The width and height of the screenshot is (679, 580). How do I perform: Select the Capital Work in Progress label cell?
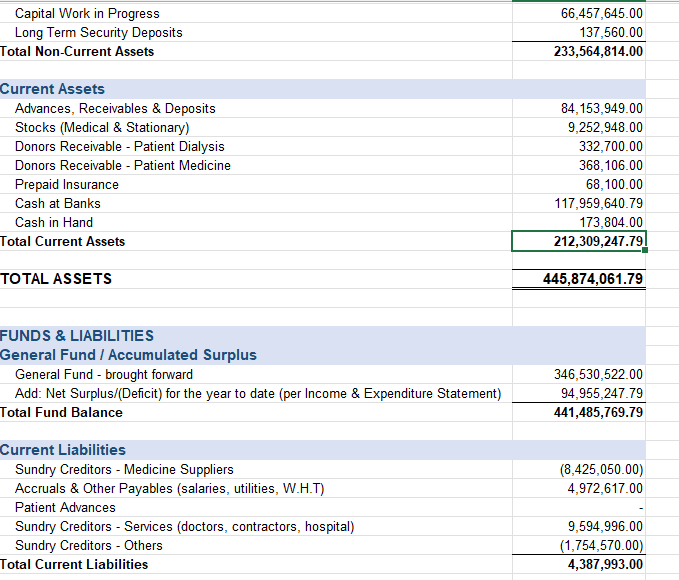pos(87,13)
